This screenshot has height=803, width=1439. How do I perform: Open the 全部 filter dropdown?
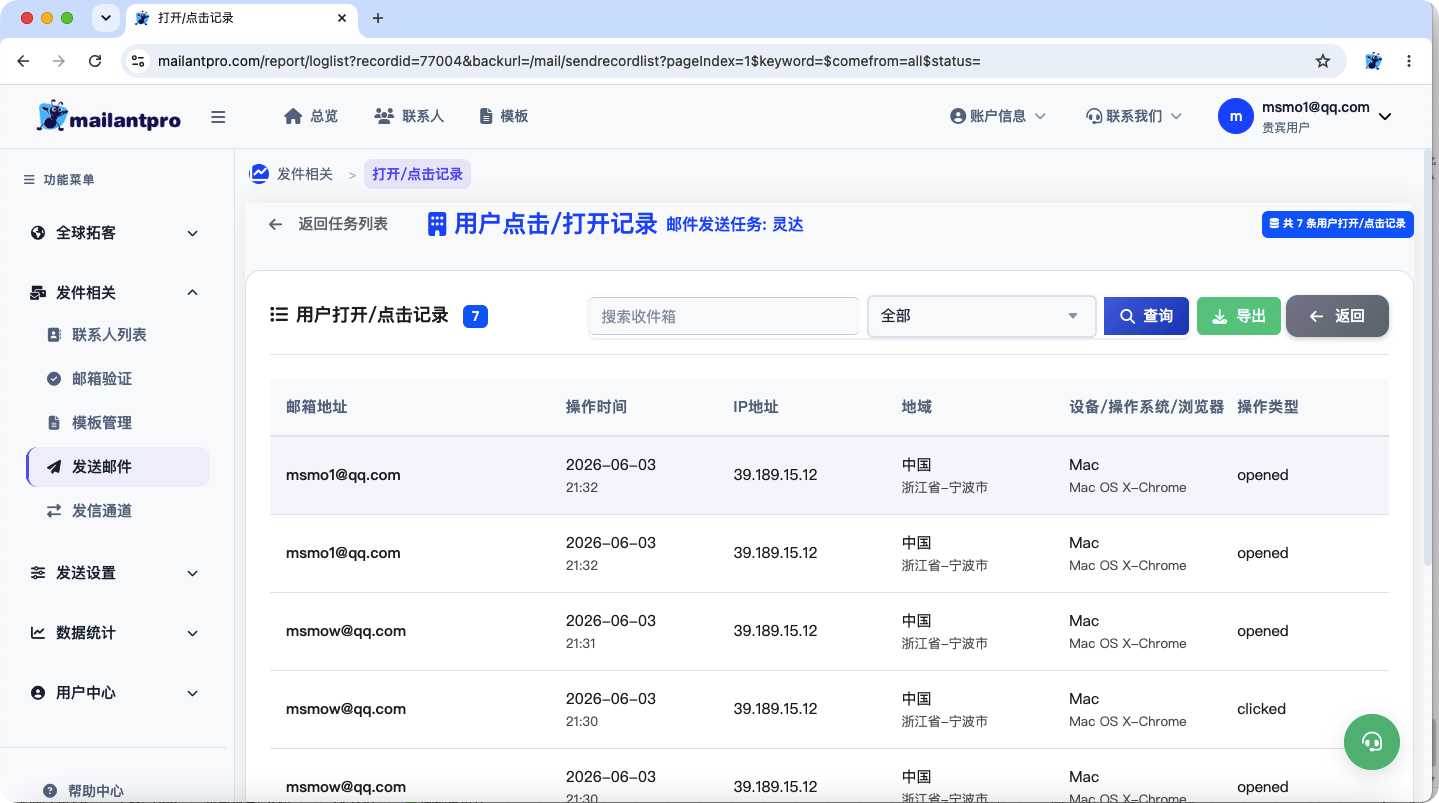(x=982, y=316)
